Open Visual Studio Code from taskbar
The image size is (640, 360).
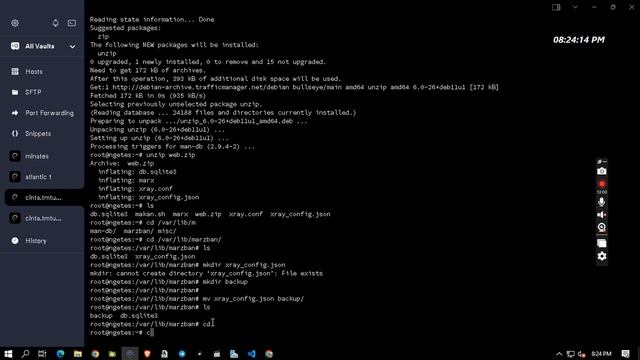coord(251,354)
